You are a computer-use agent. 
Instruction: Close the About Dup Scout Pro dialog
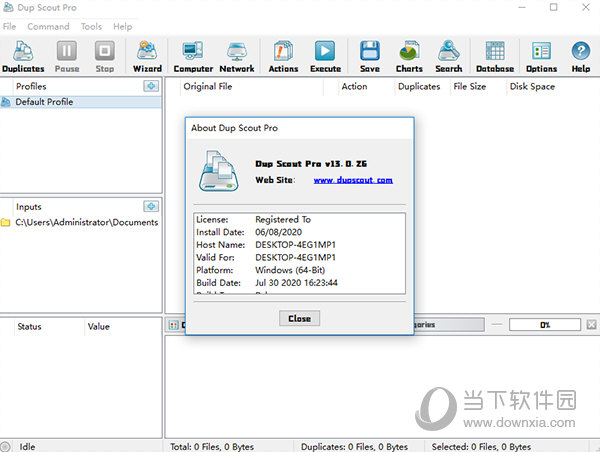299,318
